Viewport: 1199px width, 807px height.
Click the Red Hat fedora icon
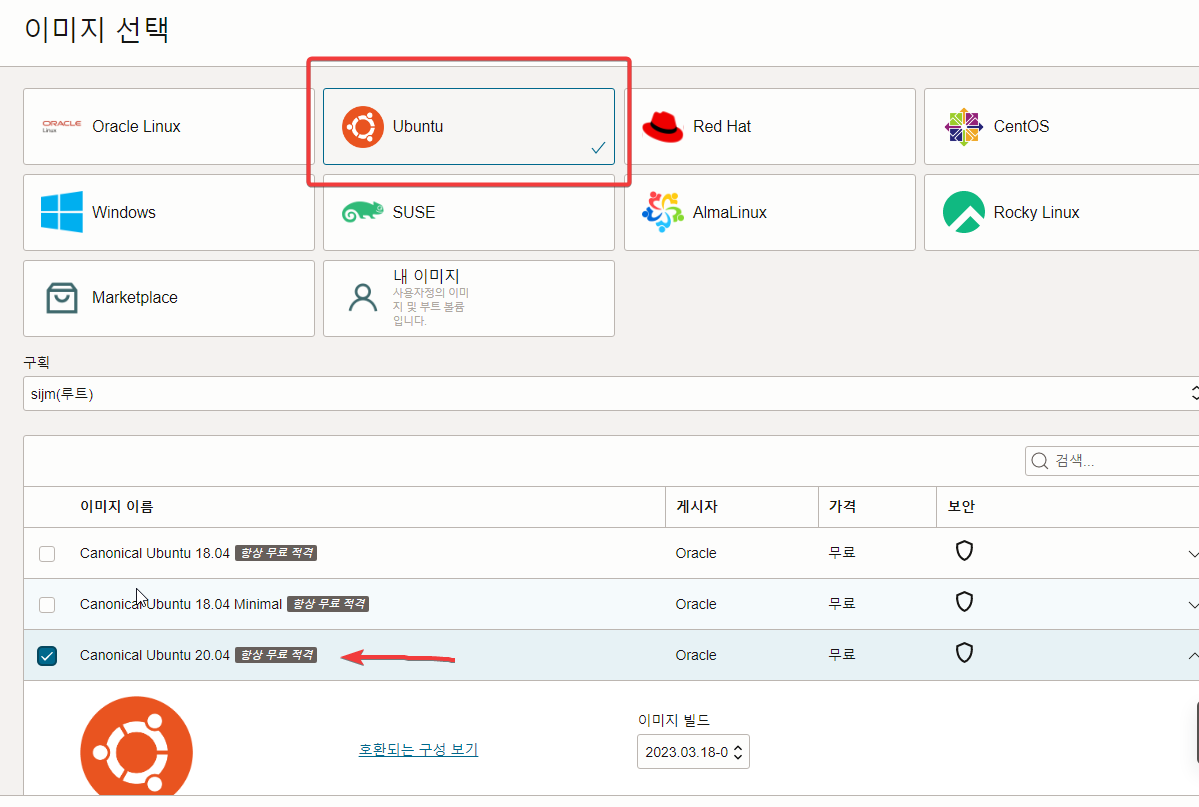(663, 127)
